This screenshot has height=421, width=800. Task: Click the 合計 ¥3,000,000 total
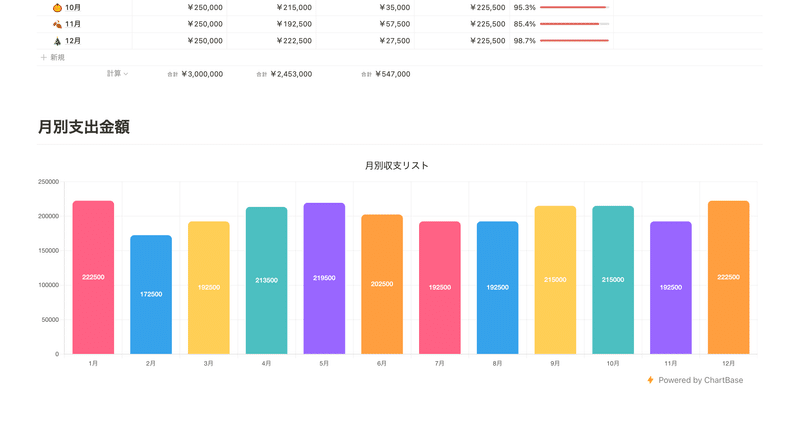pyautogui.click(x=195, y=74)
